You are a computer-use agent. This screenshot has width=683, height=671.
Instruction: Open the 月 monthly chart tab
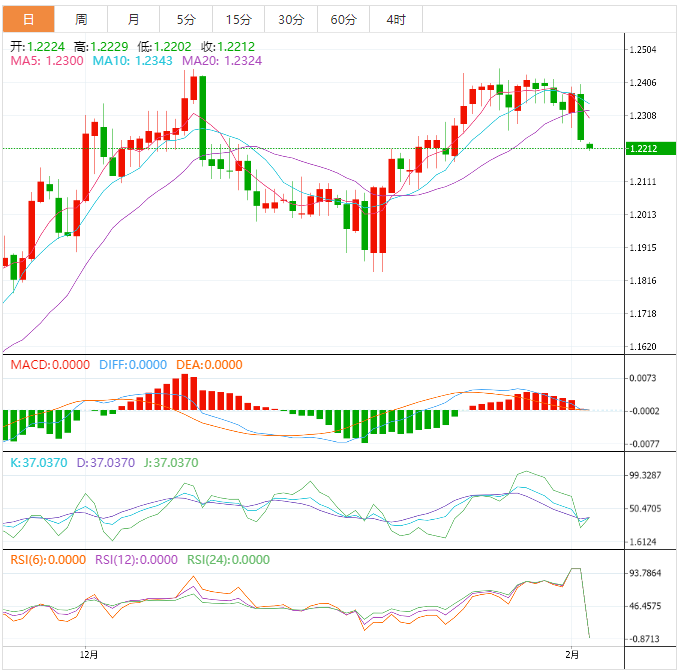click(x=134, y=19)
